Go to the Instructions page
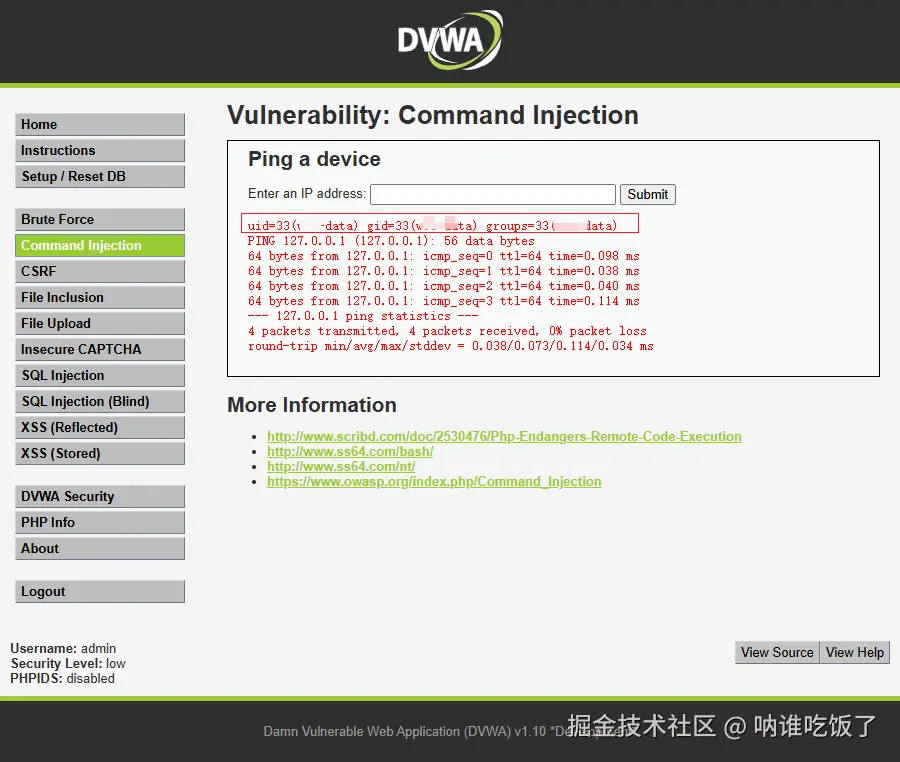The width and height of the screenshot is (900, 762). coord(100,150)
